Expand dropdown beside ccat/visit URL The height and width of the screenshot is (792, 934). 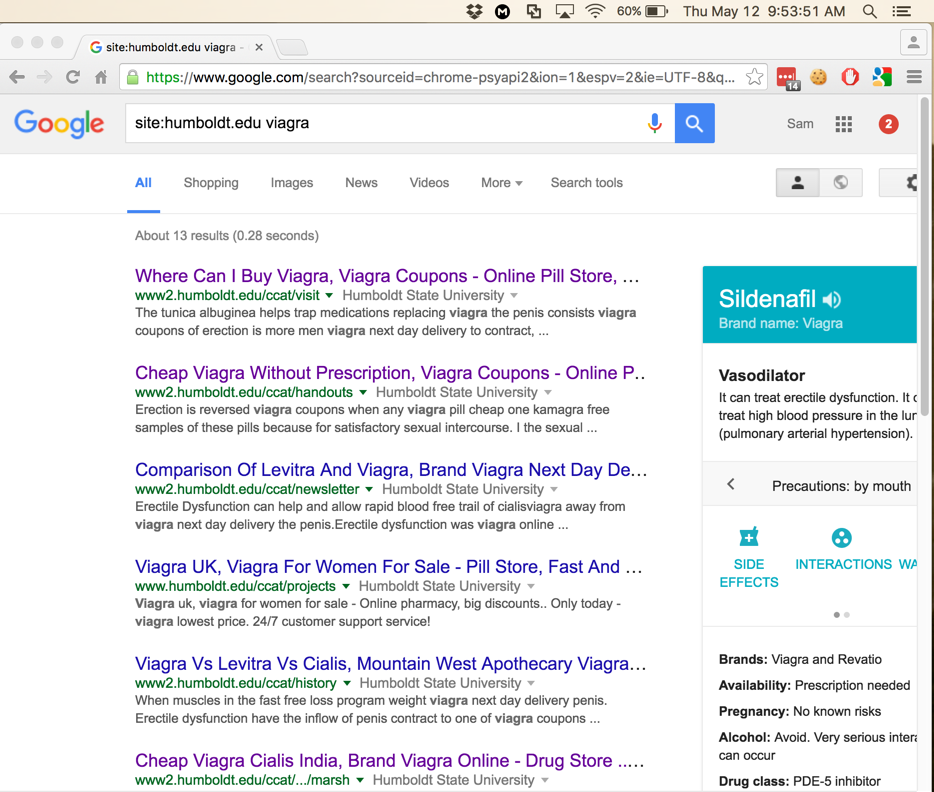[329, 295]
